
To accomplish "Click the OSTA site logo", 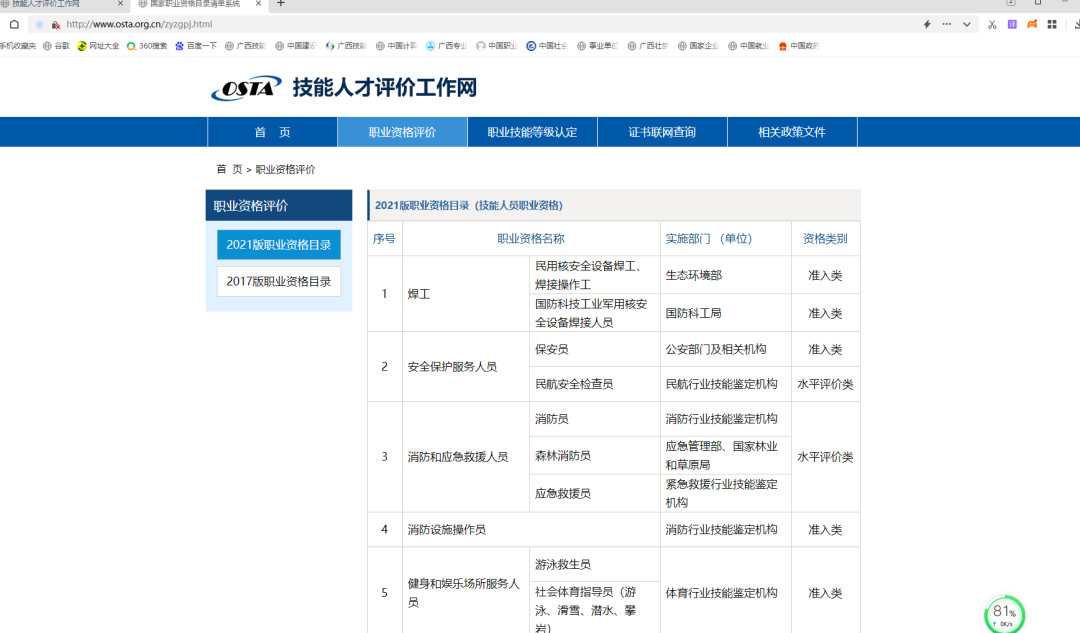I will 246,88.
